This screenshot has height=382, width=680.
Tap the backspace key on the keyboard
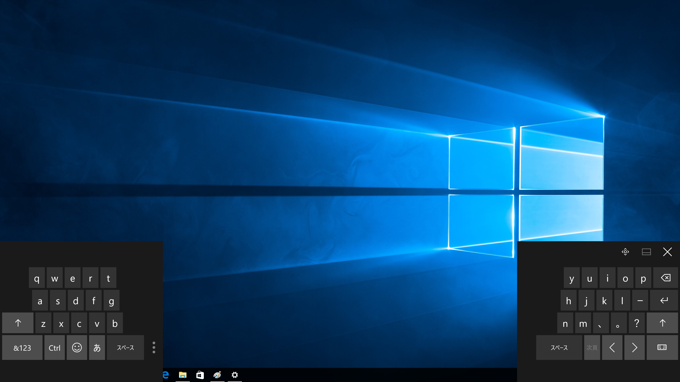tap(665, 278)
